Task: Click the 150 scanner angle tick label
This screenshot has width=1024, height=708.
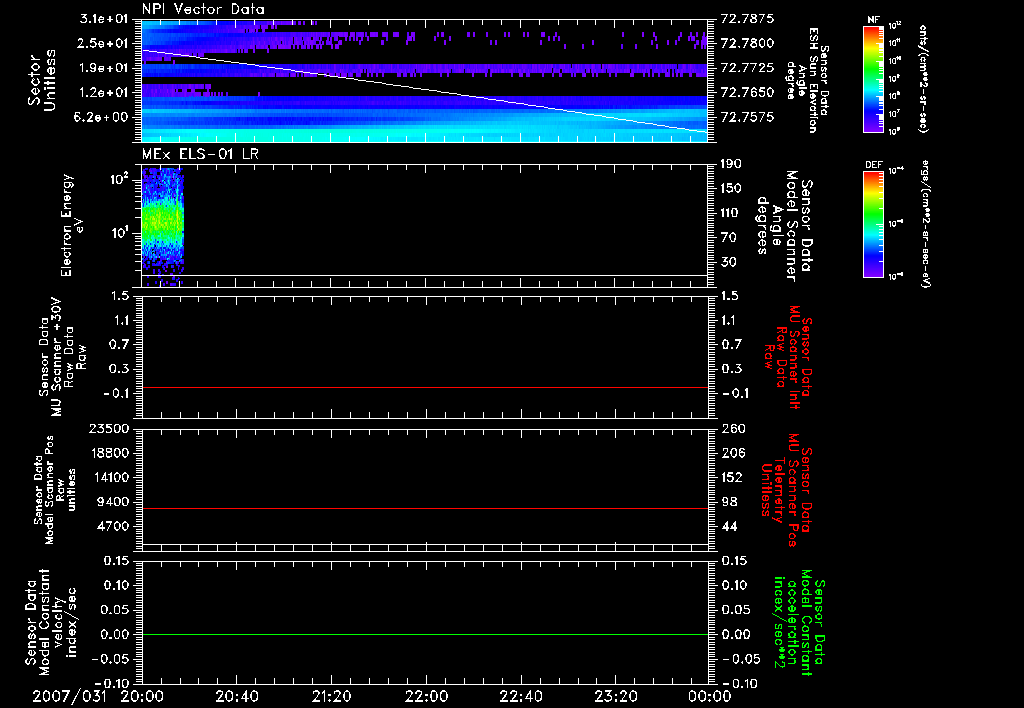Action: (x=732, y=189)
